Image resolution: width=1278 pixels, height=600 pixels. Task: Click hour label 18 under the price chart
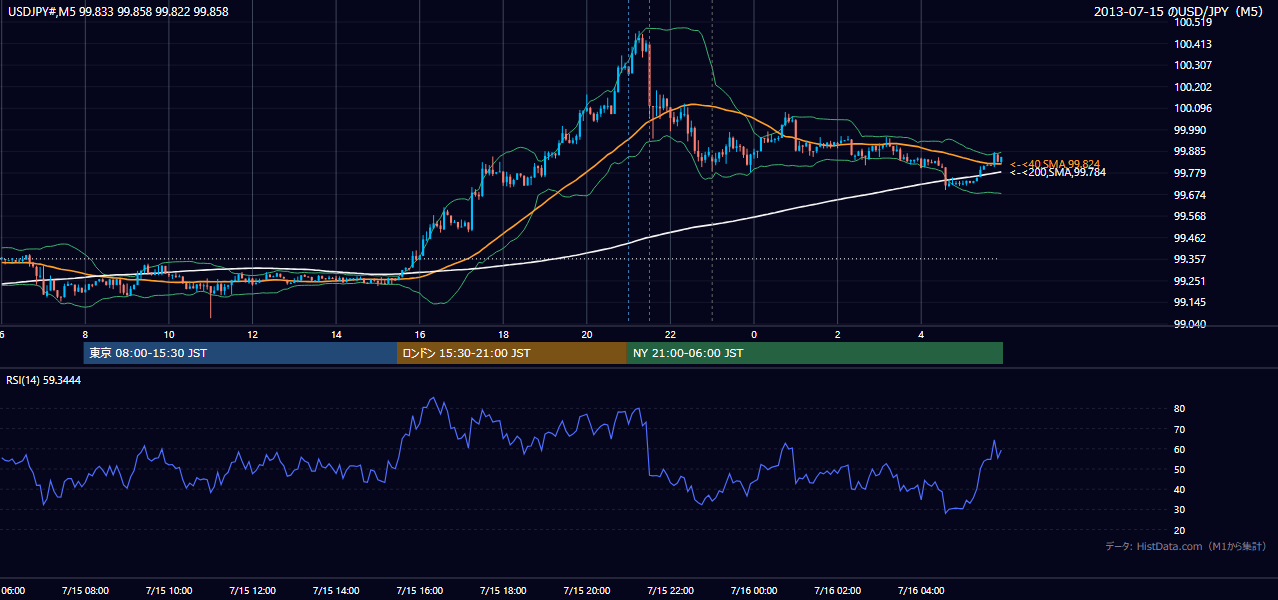tap(503, 334)
